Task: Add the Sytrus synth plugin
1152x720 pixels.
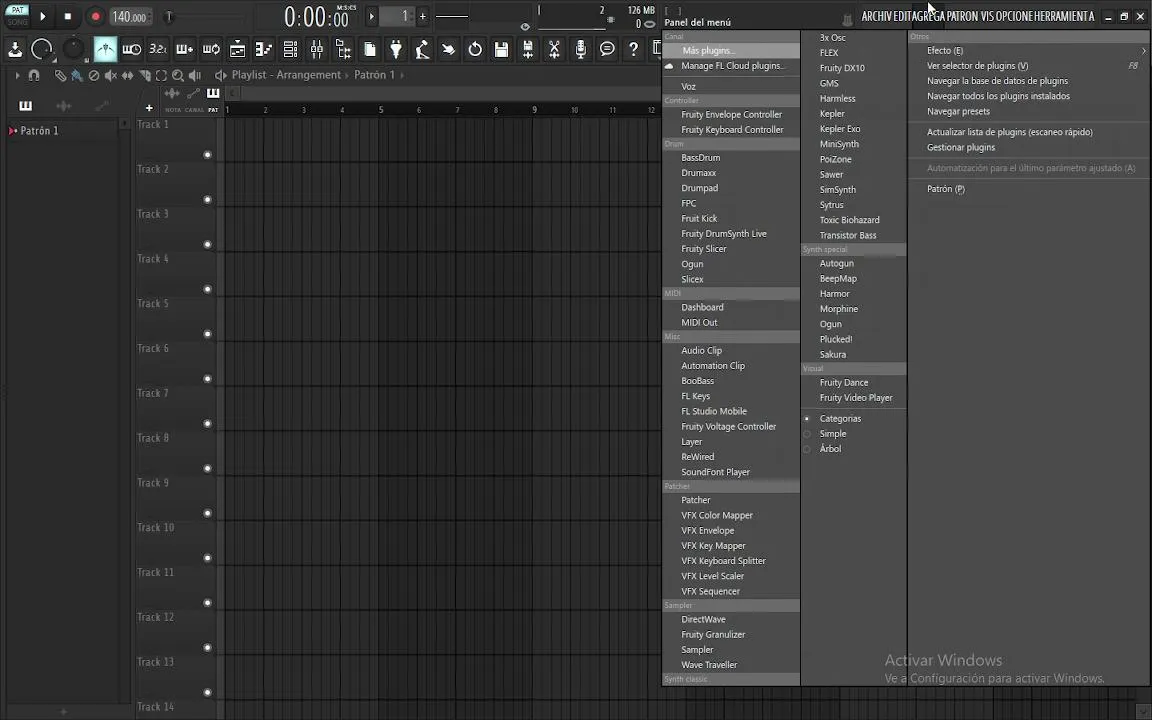Action: tap(831, 205)
